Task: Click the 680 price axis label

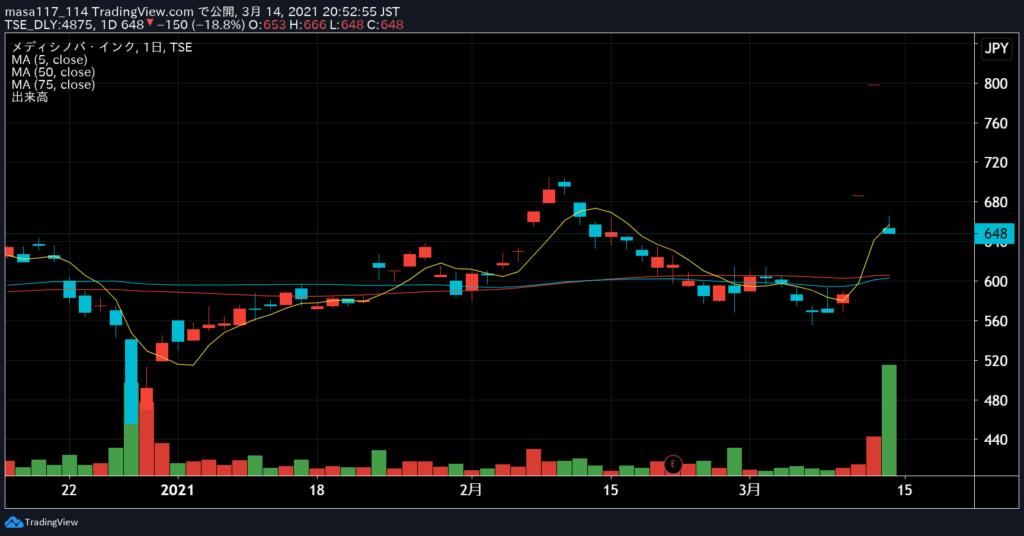Action: click(x=995, y=202)
